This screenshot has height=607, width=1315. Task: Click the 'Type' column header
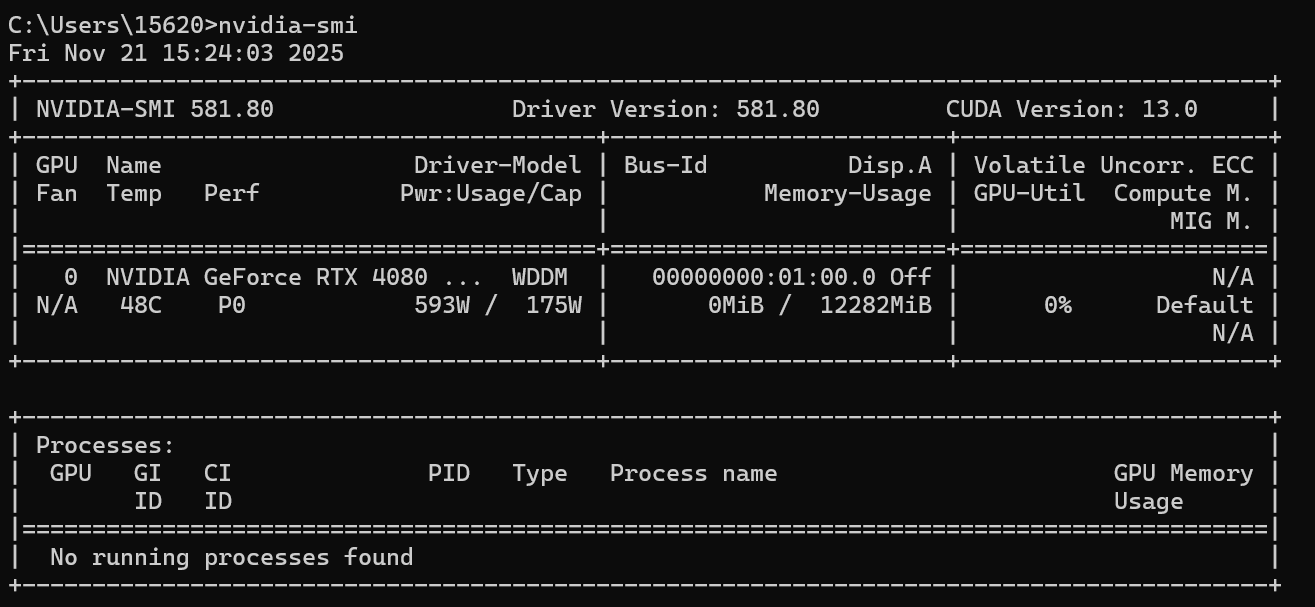pyautogui.click(x=540, y=473)
